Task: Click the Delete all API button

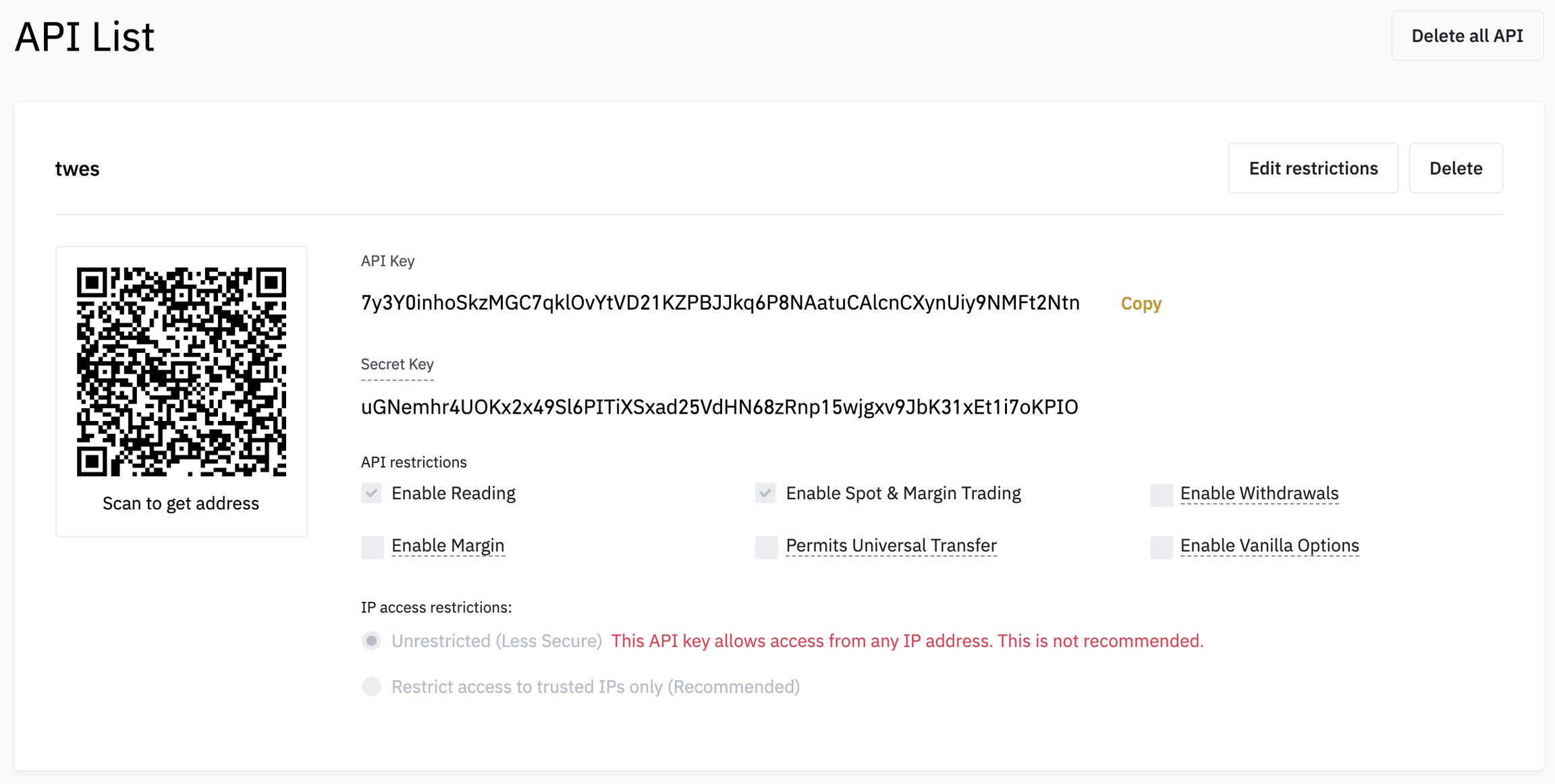Action: (x=1467, y=36)
